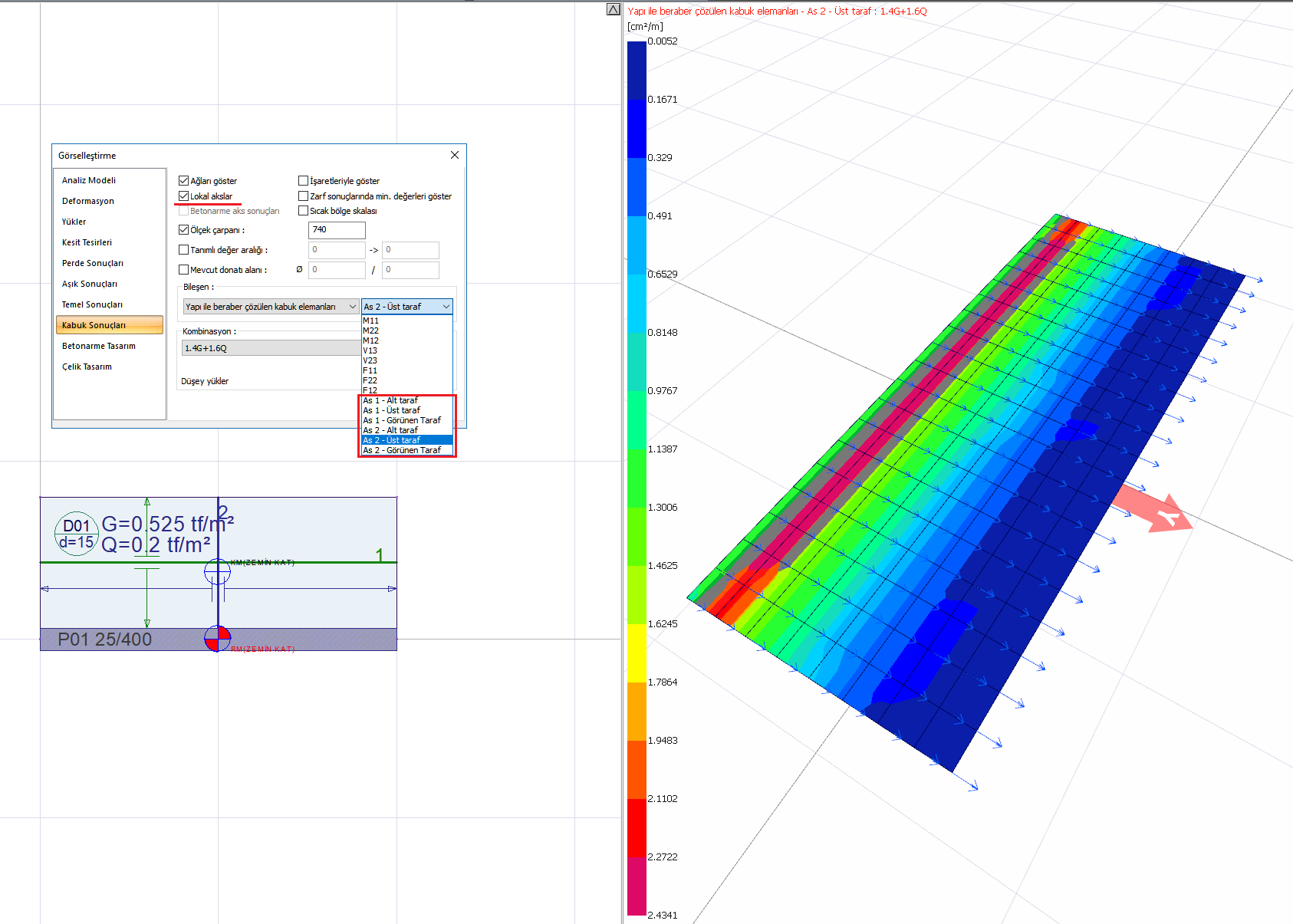Click the blue KM mass center marker
The image size is (1293, 924).
(x=217, y=571)
